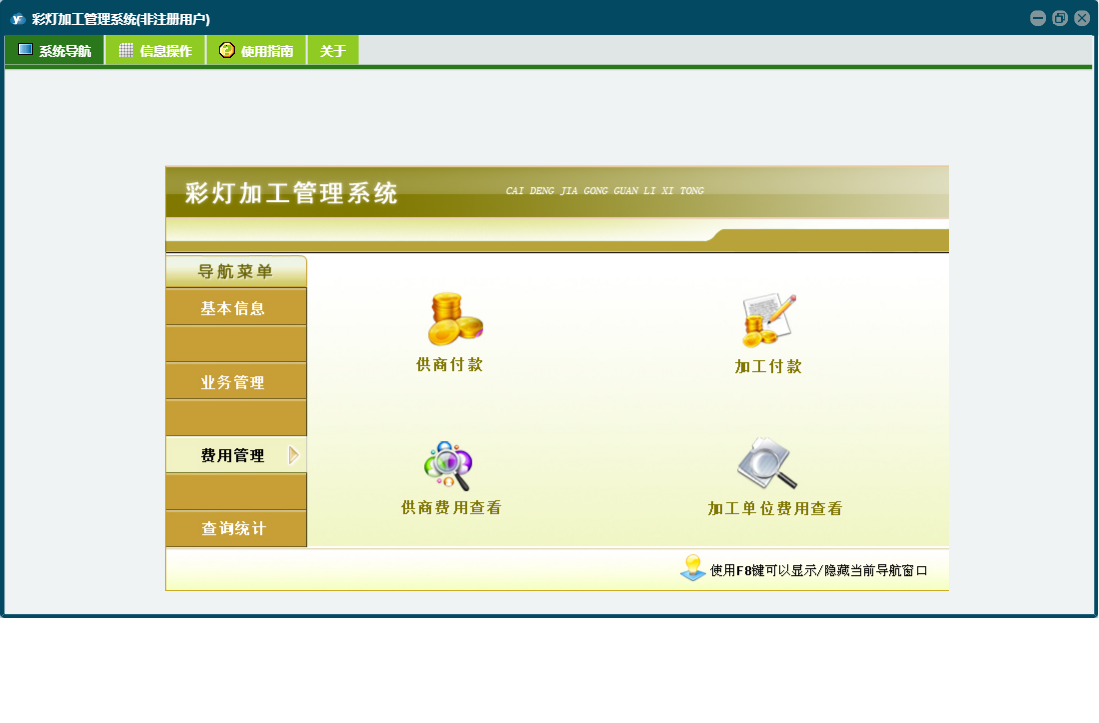Click the app logo in title bar
1099x723 pixels.
(x=18, y=19)
